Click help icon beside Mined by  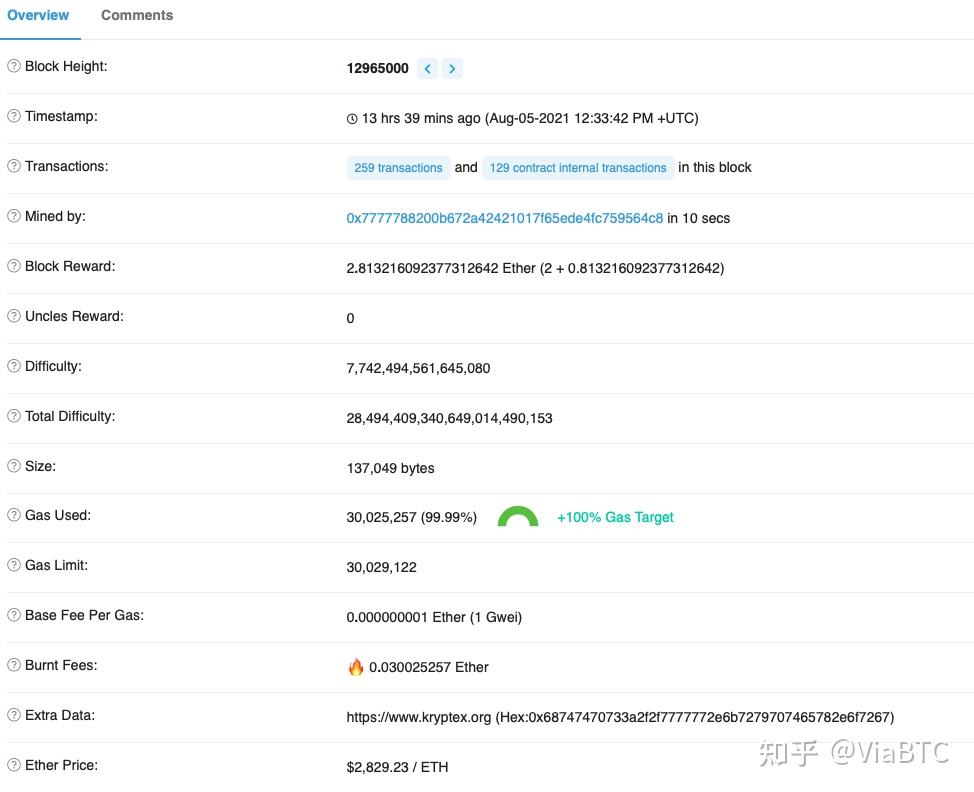[14, 216]
